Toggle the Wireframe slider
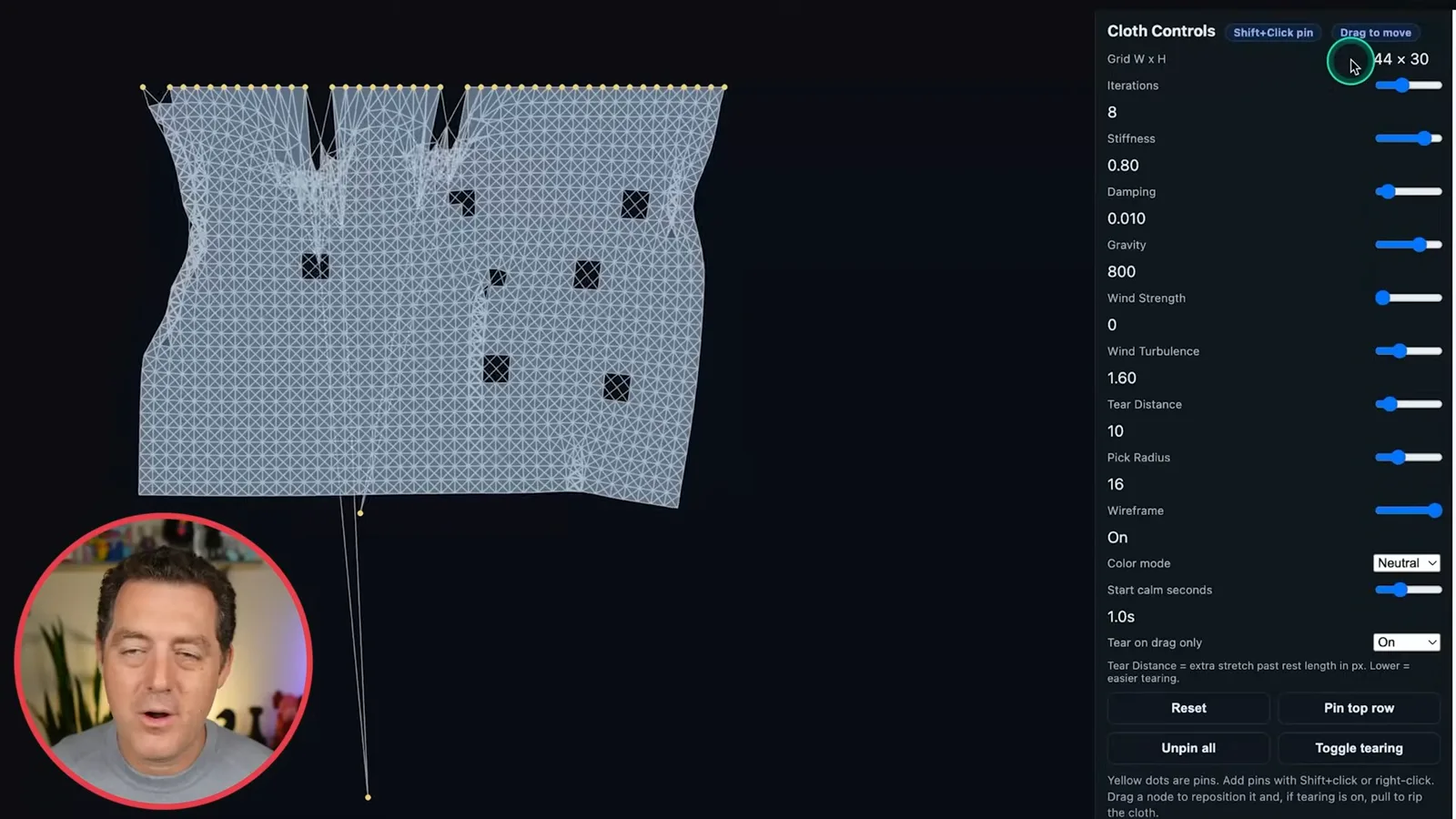This screenshot has height=819, width=1456. 1409,511
